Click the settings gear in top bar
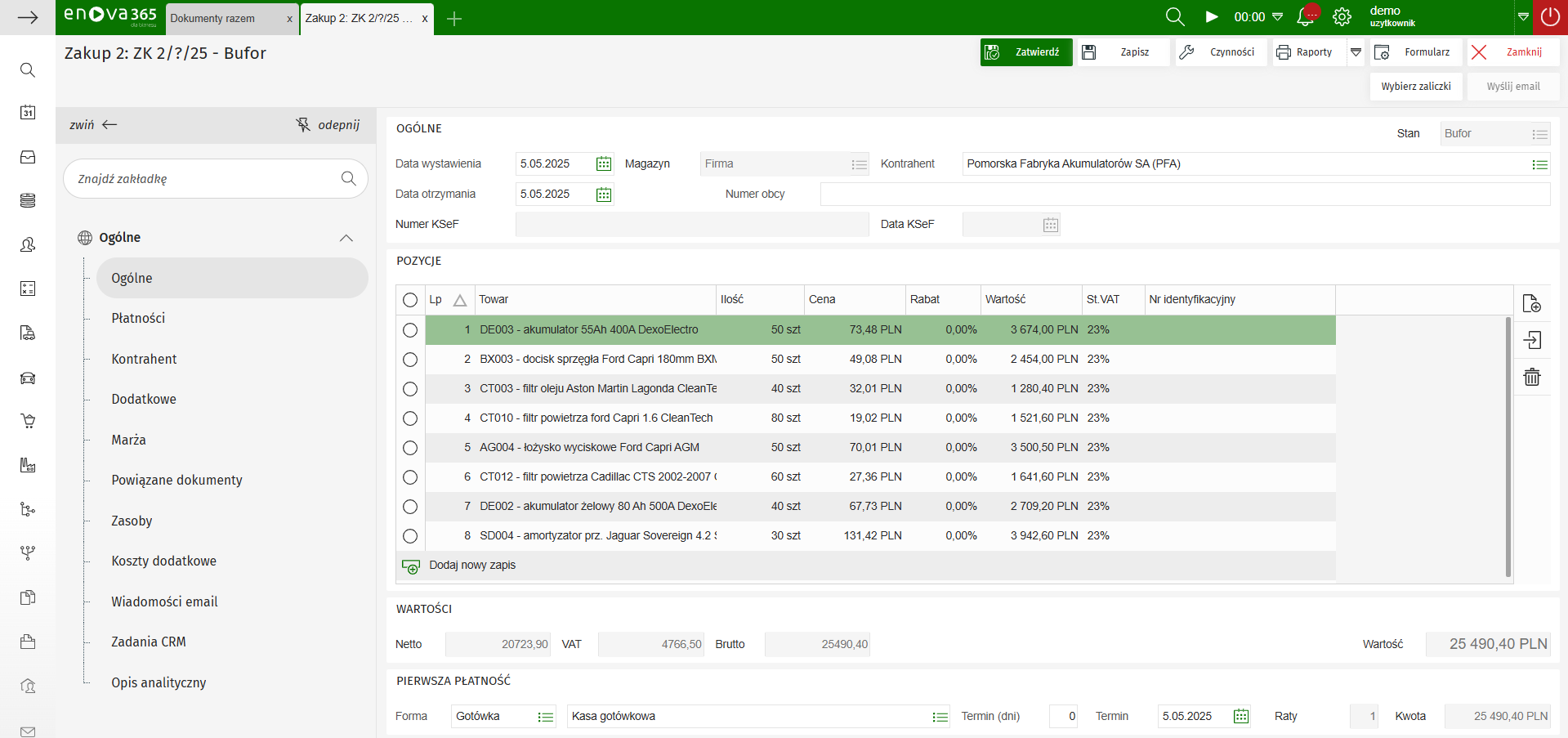This screenshot has height=738, width=1568. (x=1342, y=17)
